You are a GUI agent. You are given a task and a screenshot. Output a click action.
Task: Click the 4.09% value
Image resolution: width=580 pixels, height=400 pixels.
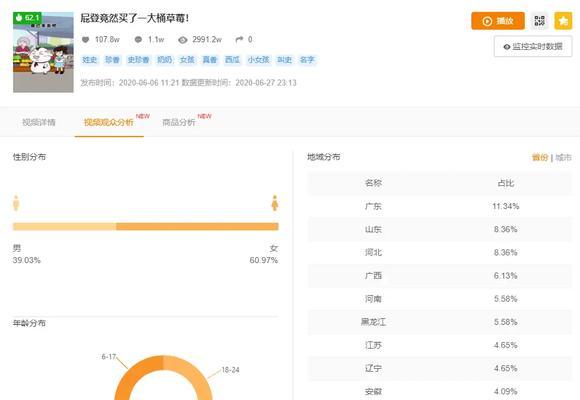[x=506, y=391]
